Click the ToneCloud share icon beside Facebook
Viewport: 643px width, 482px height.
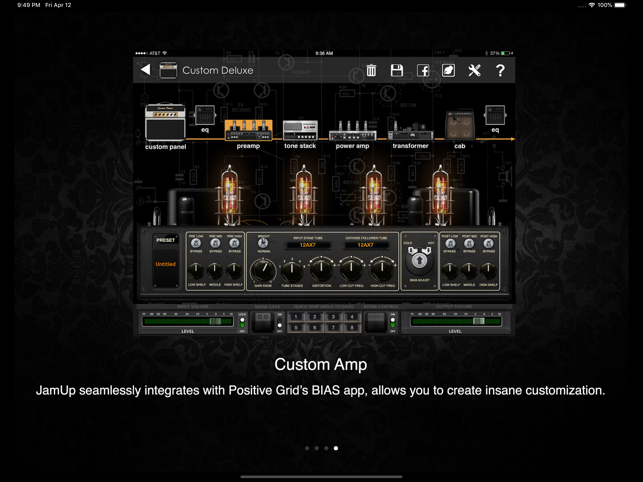pos(448,70)
